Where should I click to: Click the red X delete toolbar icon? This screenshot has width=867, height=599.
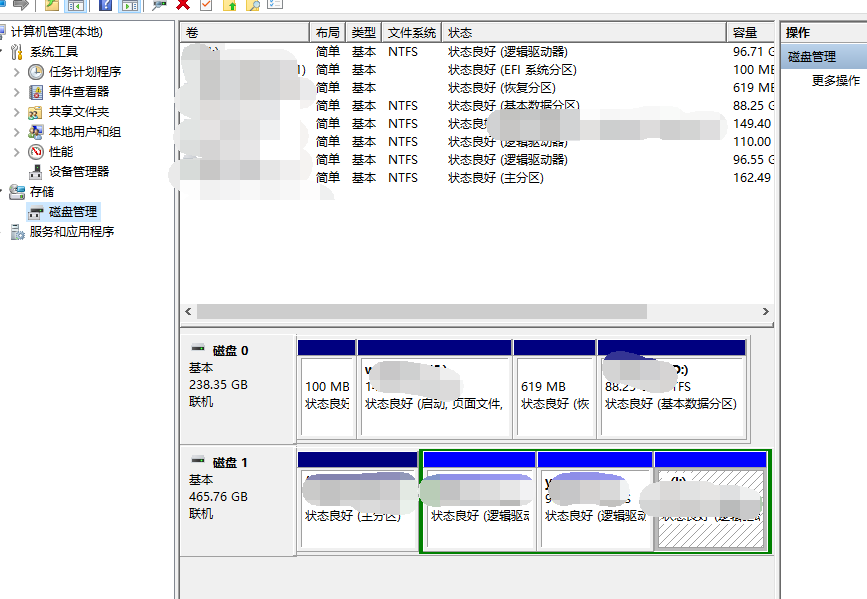(183, 5)
